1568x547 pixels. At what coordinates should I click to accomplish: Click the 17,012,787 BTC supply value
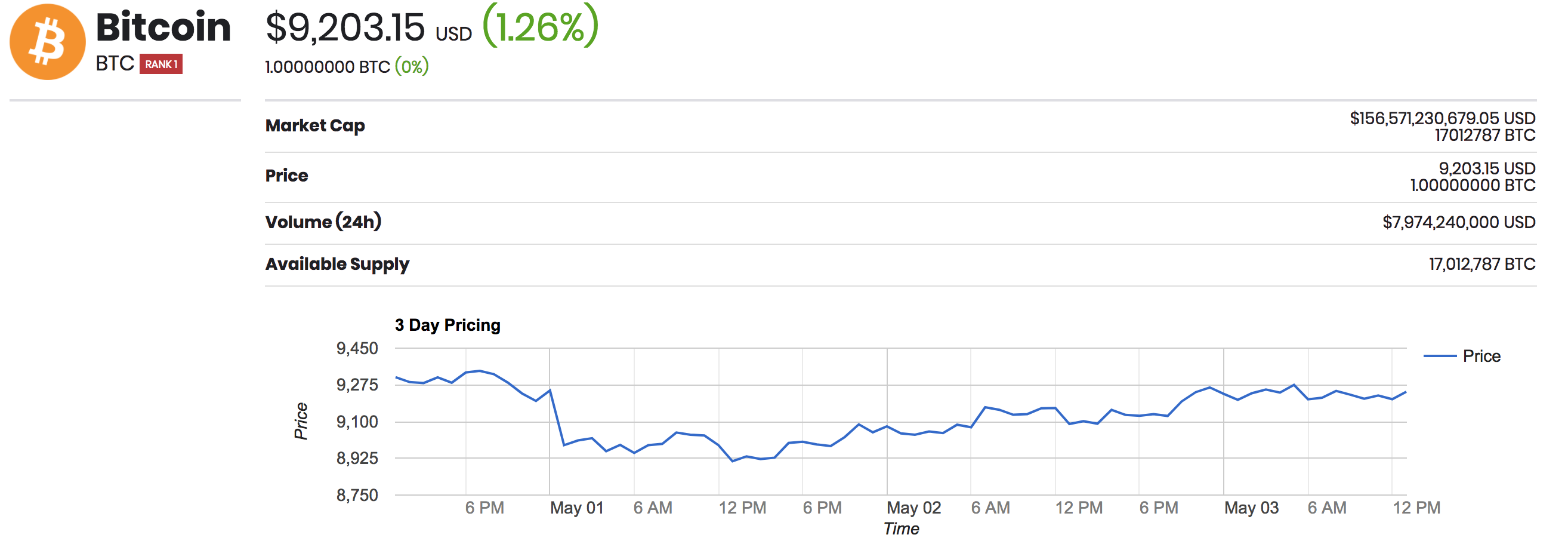[x=1481, y=265]
